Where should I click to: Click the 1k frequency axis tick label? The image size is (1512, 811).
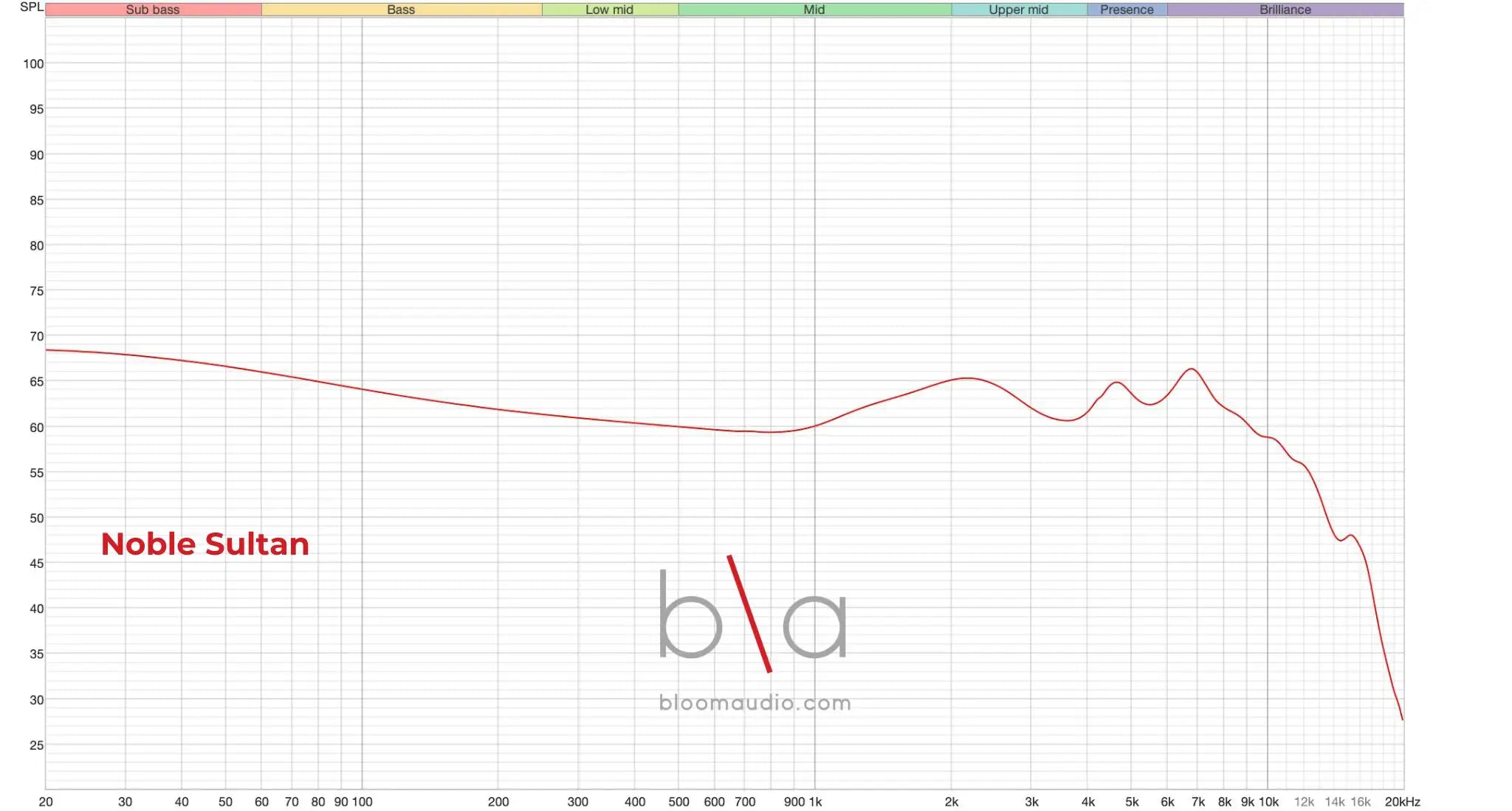816,802
